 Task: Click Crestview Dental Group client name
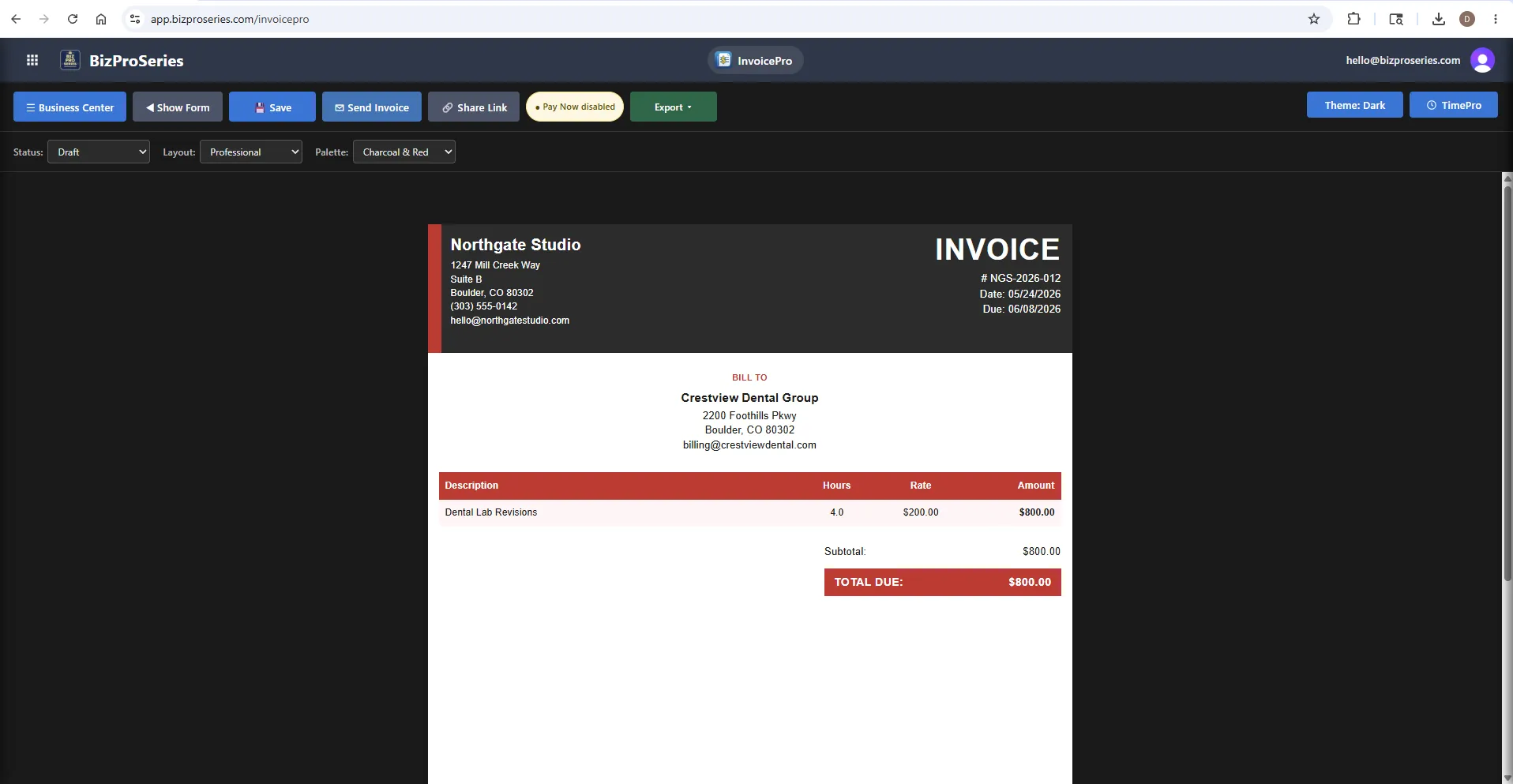click(750, 398)
